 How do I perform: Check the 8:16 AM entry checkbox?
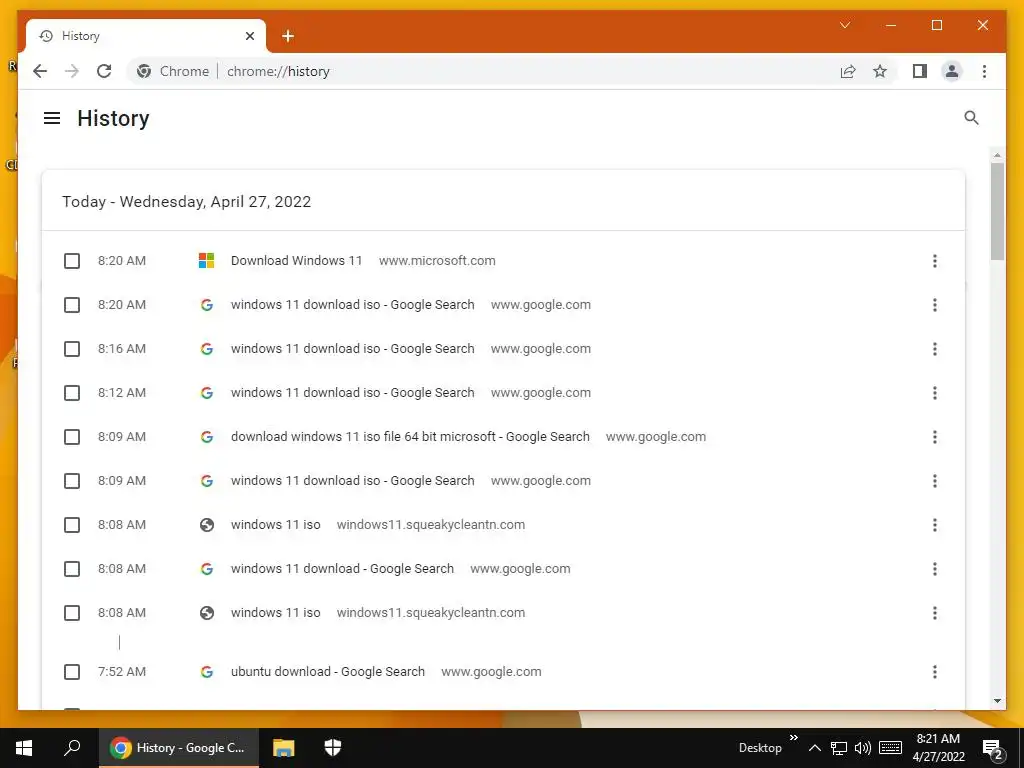click(72, 349)
